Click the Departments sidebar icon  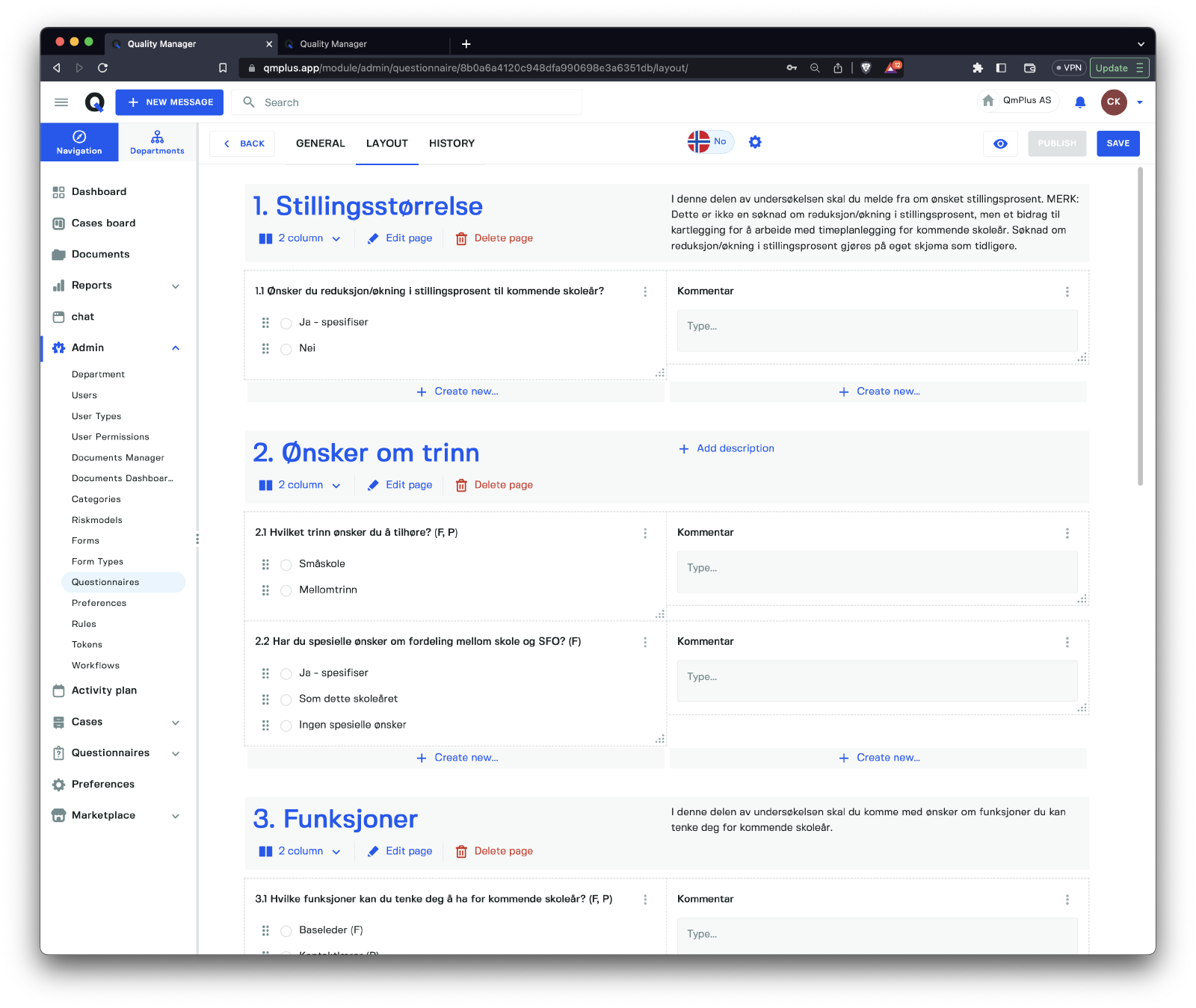point(157,142)
